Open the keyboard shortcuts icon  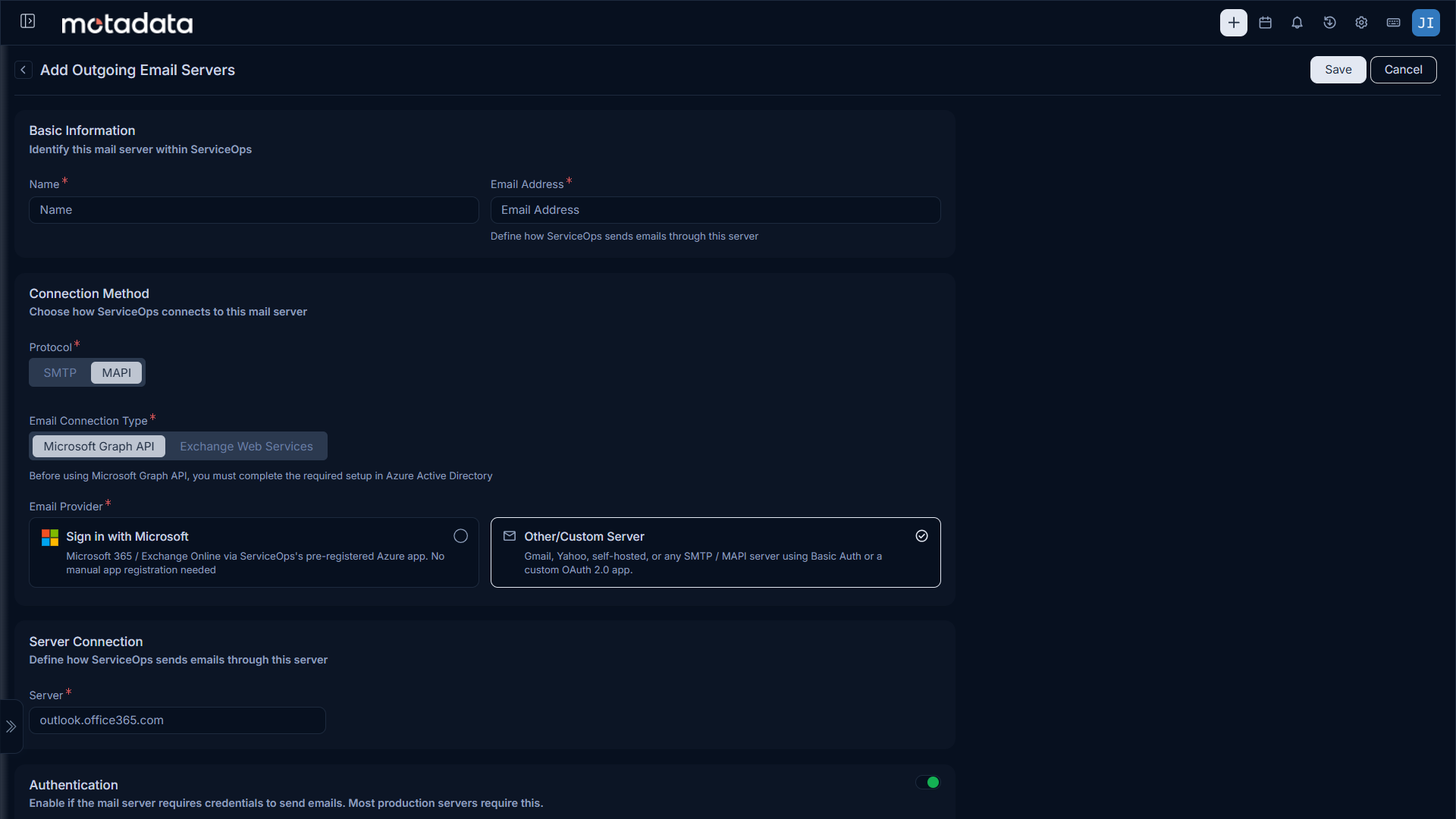pos(1393,23)
